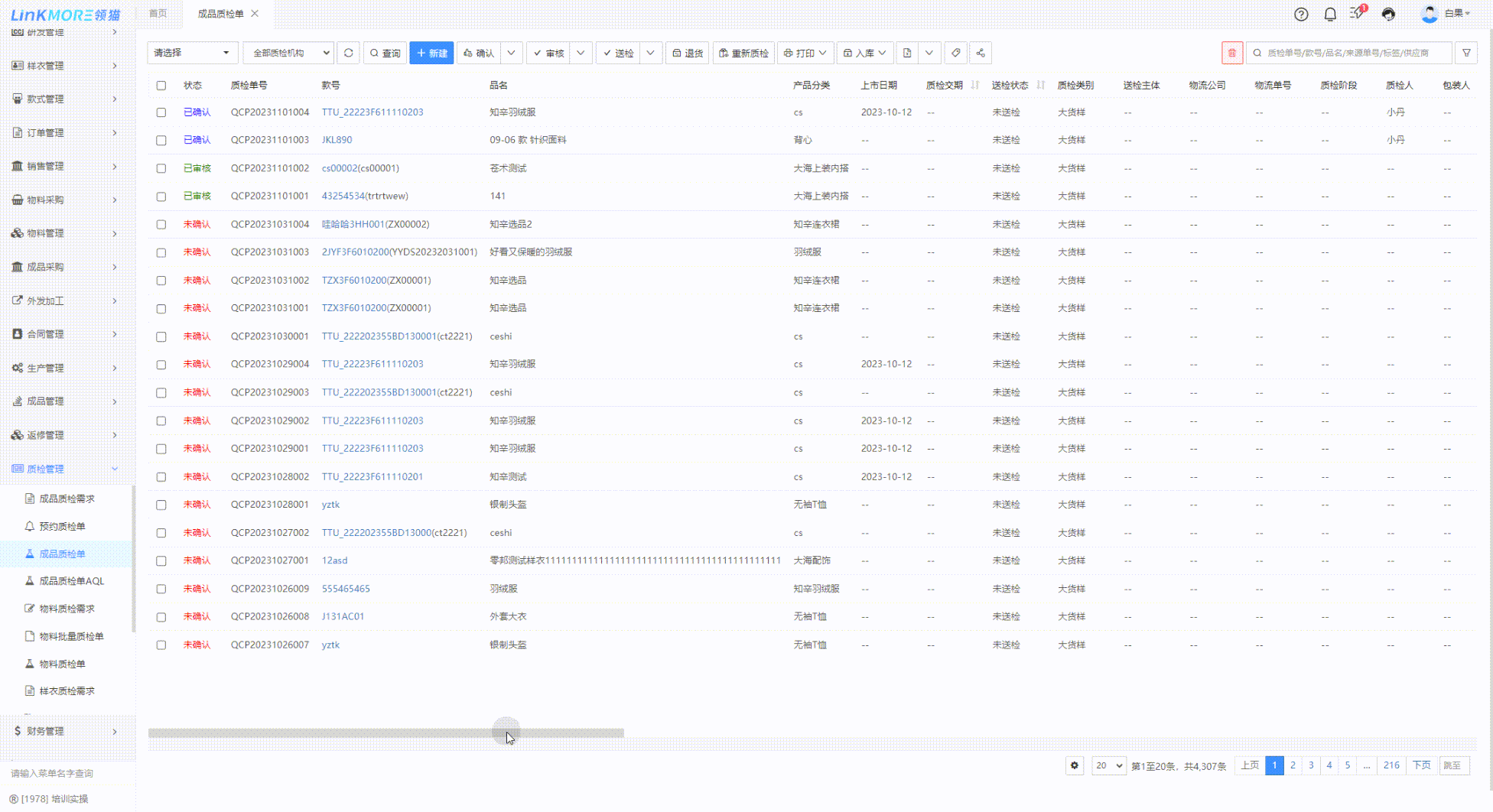
Task: Open the notification bell
Action: coord(1330,15)
